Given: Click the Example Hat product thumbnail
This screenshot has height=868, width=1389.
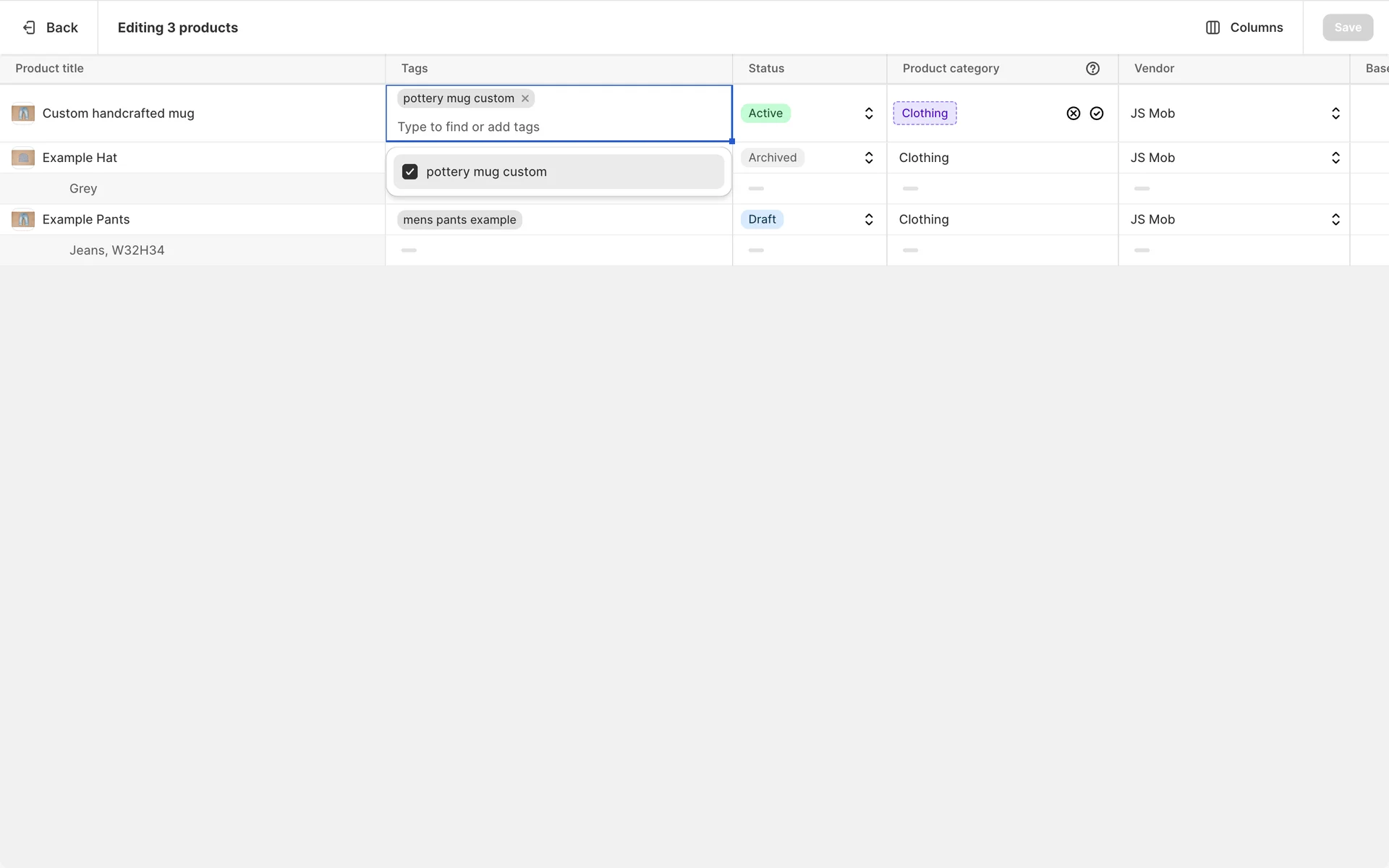Looking at the screenshot, I should [x=23, y=158].
